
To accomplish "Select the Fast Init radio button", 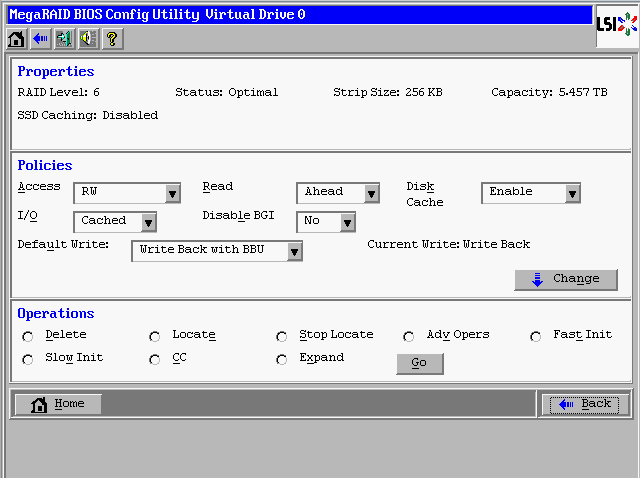I will click(536, 337).
